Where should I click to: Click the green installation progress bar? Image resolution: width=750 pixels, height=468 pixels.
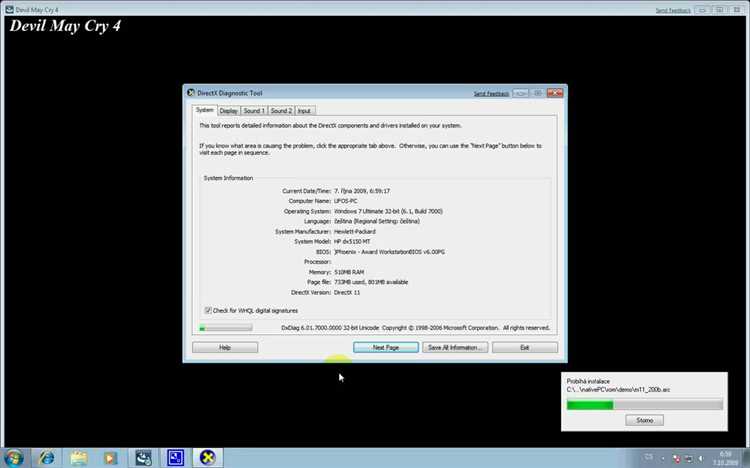644,405
